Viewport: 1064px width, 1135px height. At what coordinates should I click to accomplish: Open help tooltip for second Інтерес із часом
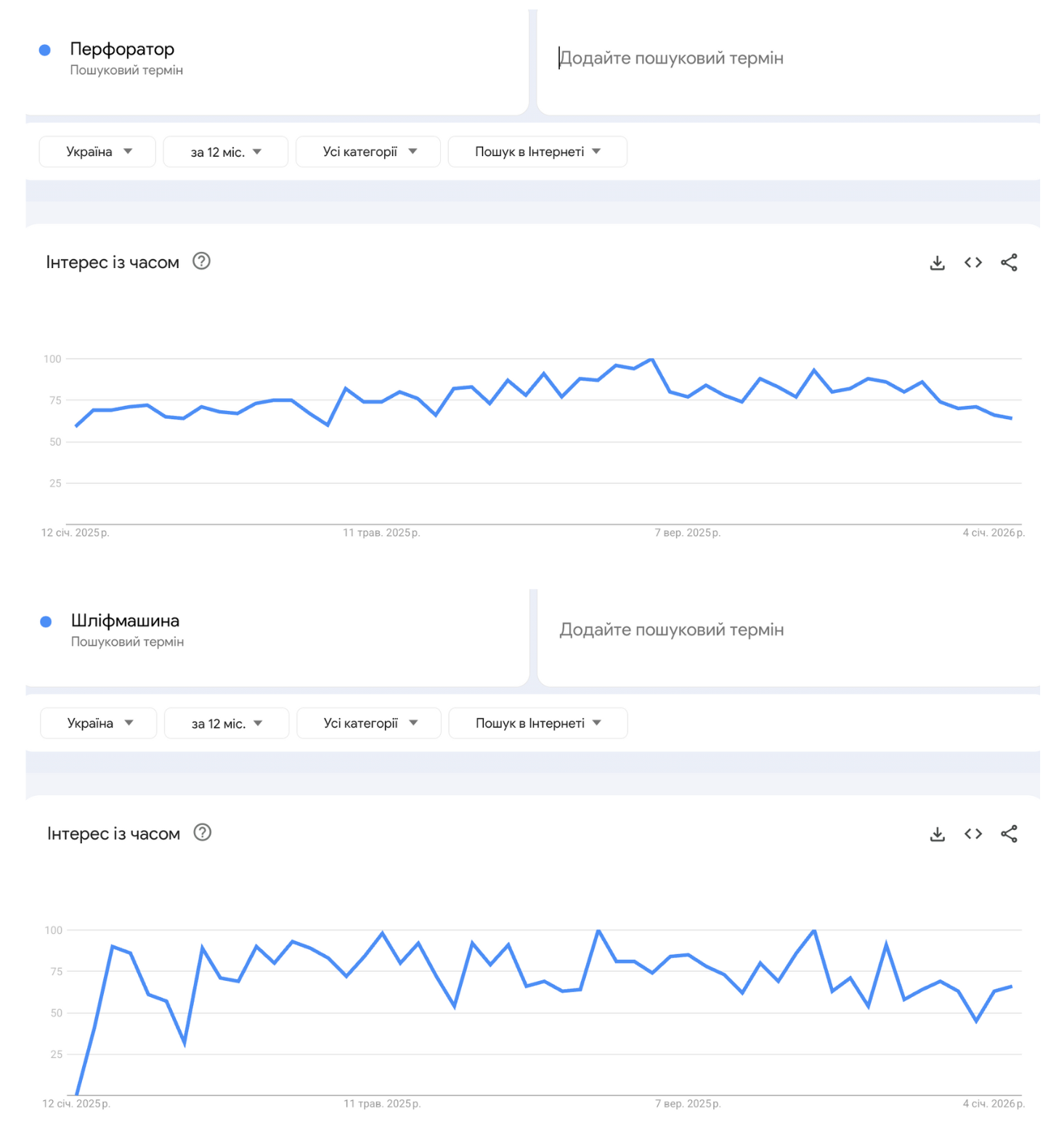tap(201, 833)
